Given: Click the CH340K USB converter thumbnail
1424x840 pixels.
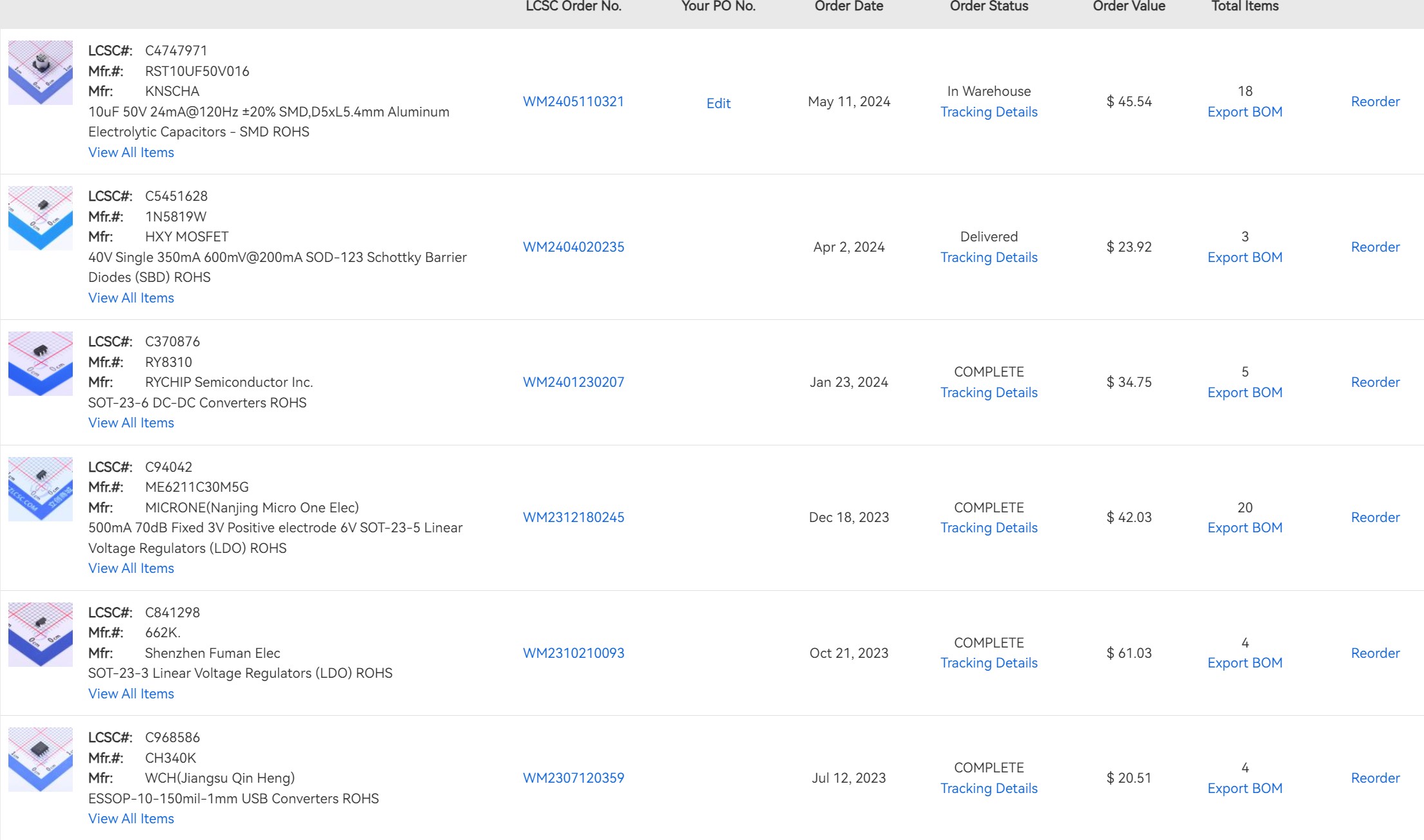Looking at the screenshot, I should tap(40, 760).
